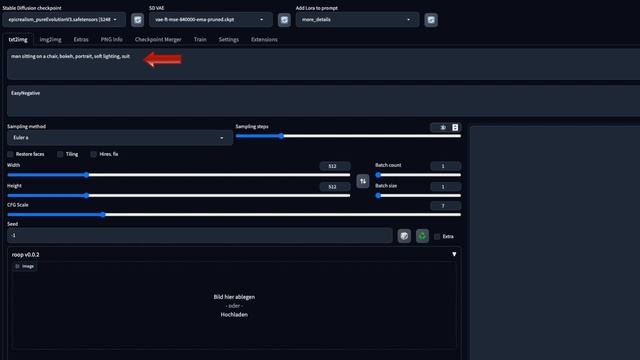Adjust the Sampling steps slider
The width and height of the screenshot is (640, 360).
[348, 136]
